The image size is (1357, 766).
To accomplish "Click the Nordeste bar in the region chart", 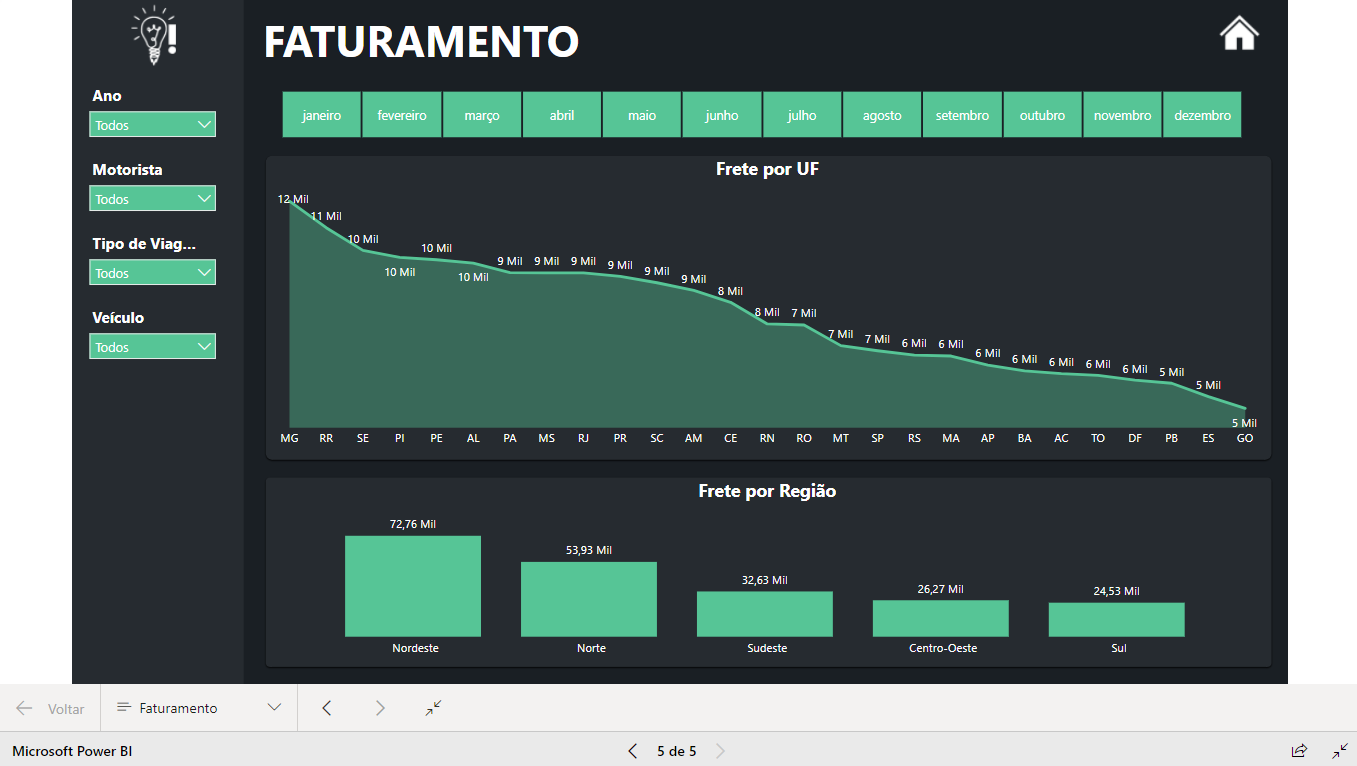I will pyautogui.click(x=413, y=587).
